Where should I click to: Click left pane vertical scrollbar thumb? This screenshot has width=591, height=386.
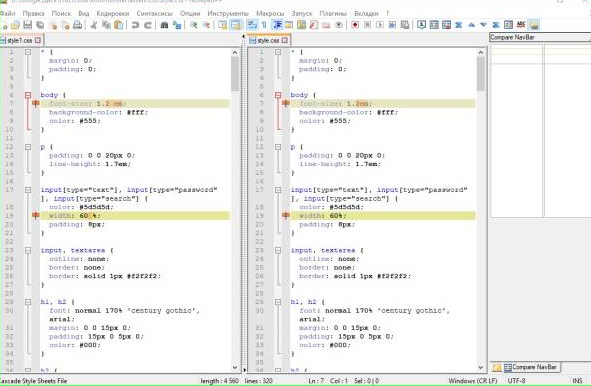click(x=235, y=74)
